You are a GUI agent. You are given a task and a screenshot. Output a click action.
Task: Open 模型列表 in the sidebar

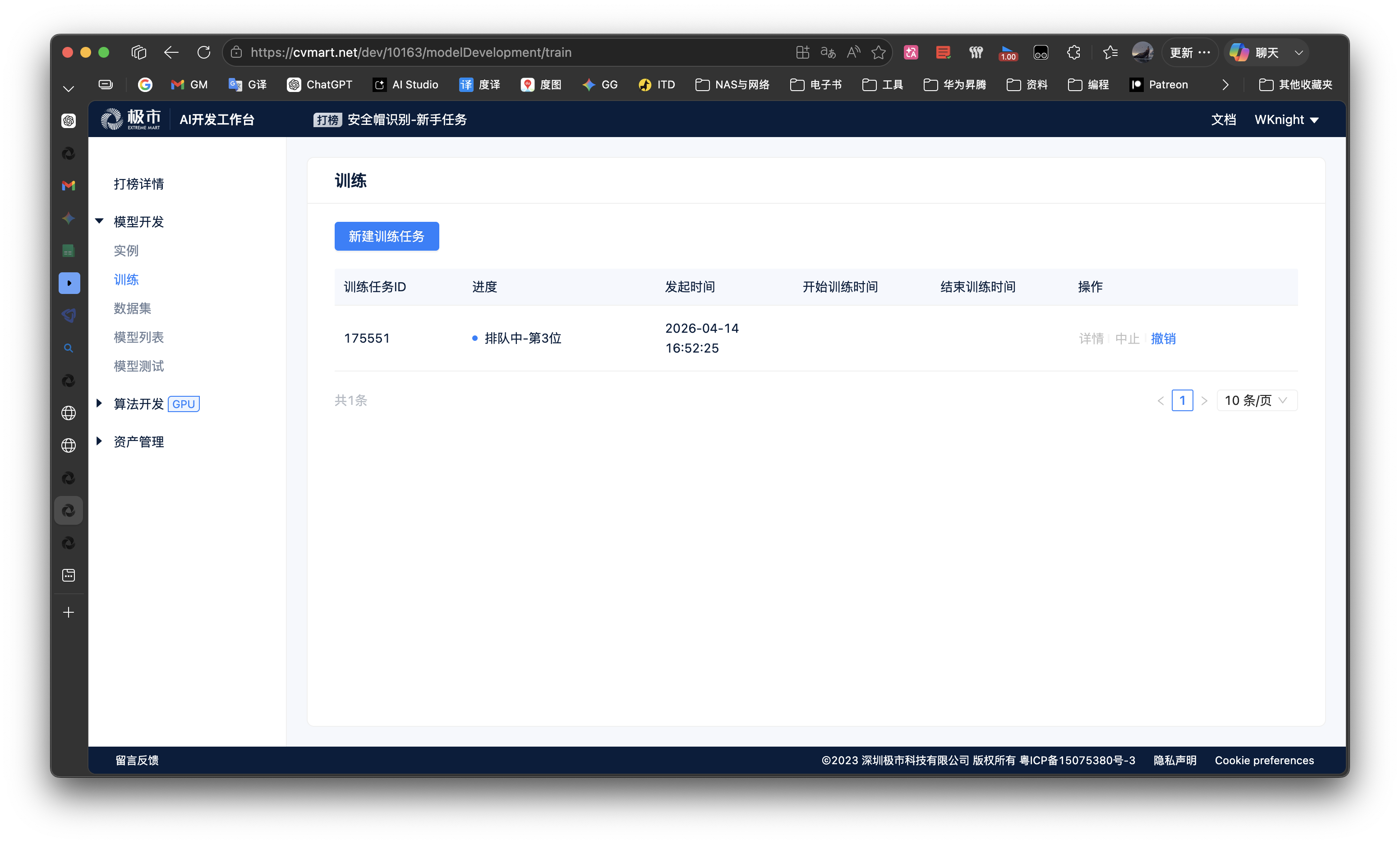(138, 337)
